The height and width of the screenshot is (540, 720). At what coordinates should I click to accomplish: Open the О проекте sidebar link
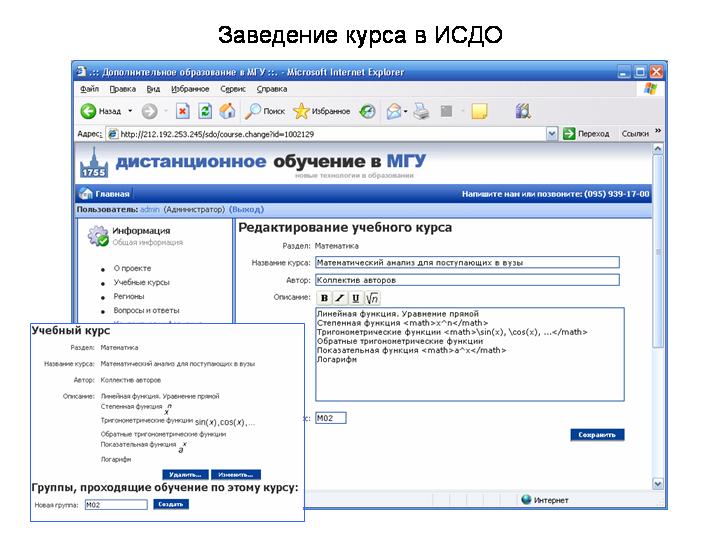pos(132,268)
